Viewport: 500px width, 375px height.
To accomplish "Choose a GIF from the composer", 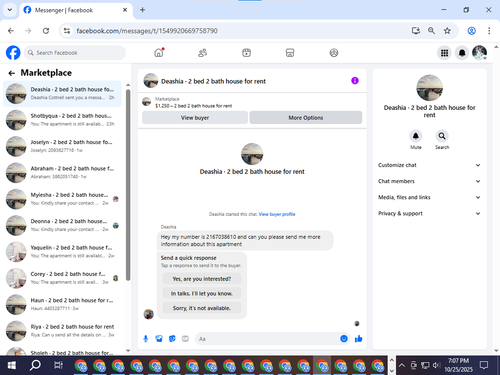I will coord(185,339).
